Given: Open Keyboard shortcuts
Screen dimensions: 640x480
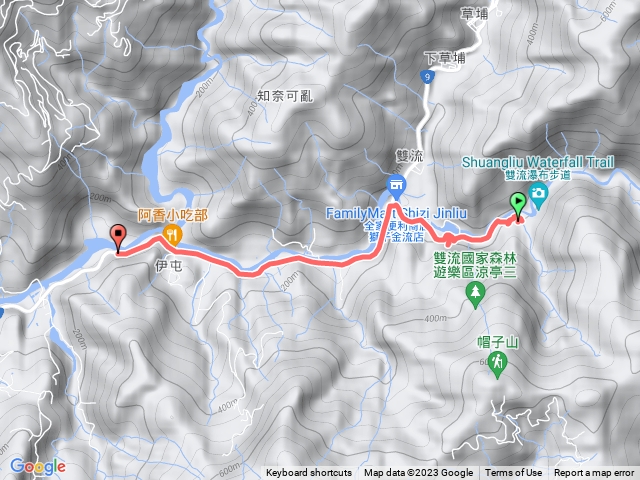Looking at the screenshot, I should [x=309, y=473].
